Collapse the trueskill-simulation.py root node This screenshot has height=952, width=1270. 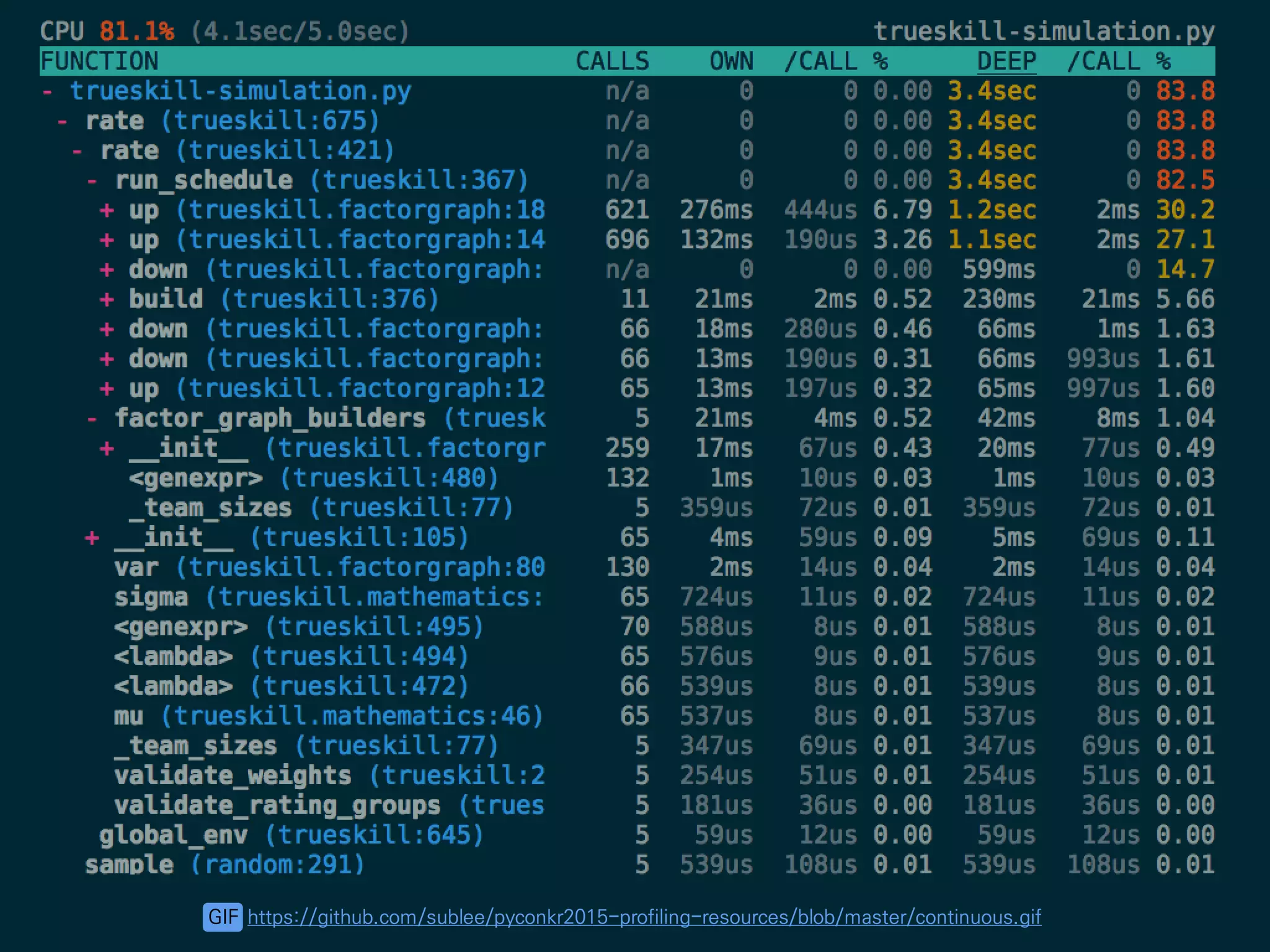tap(47, 92)
